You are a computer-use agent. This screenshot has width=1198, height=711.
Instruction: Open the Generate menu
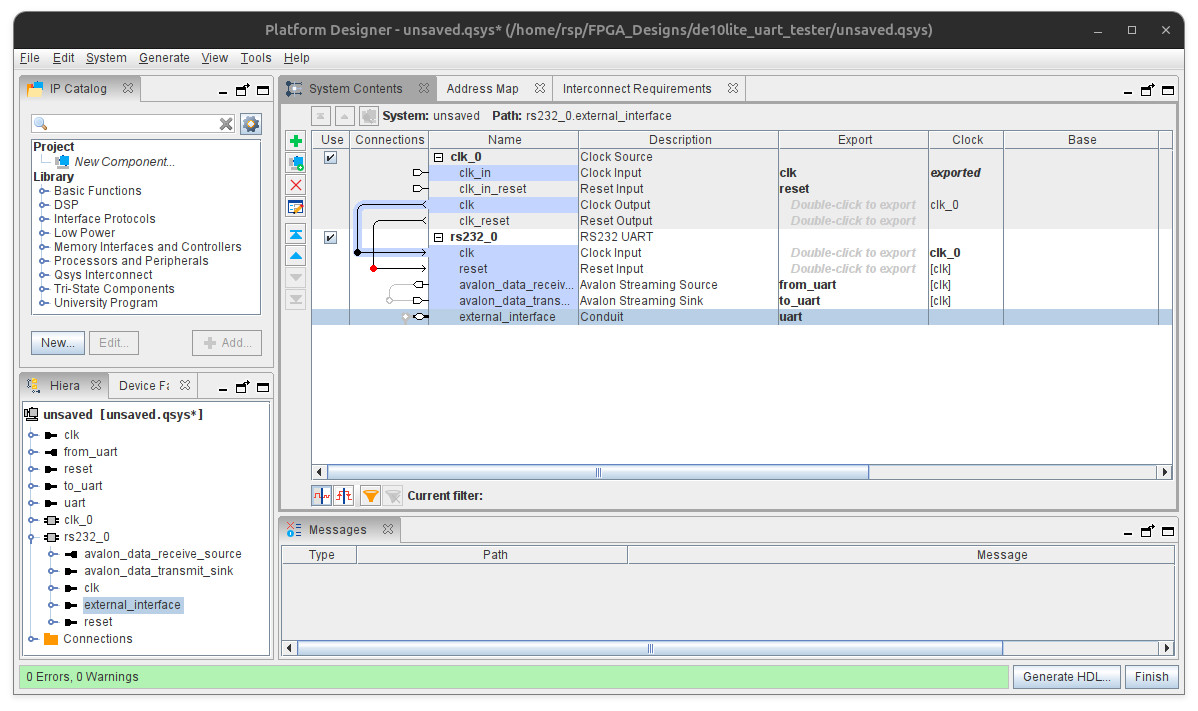pyautogui.click(x=164, y=58)
